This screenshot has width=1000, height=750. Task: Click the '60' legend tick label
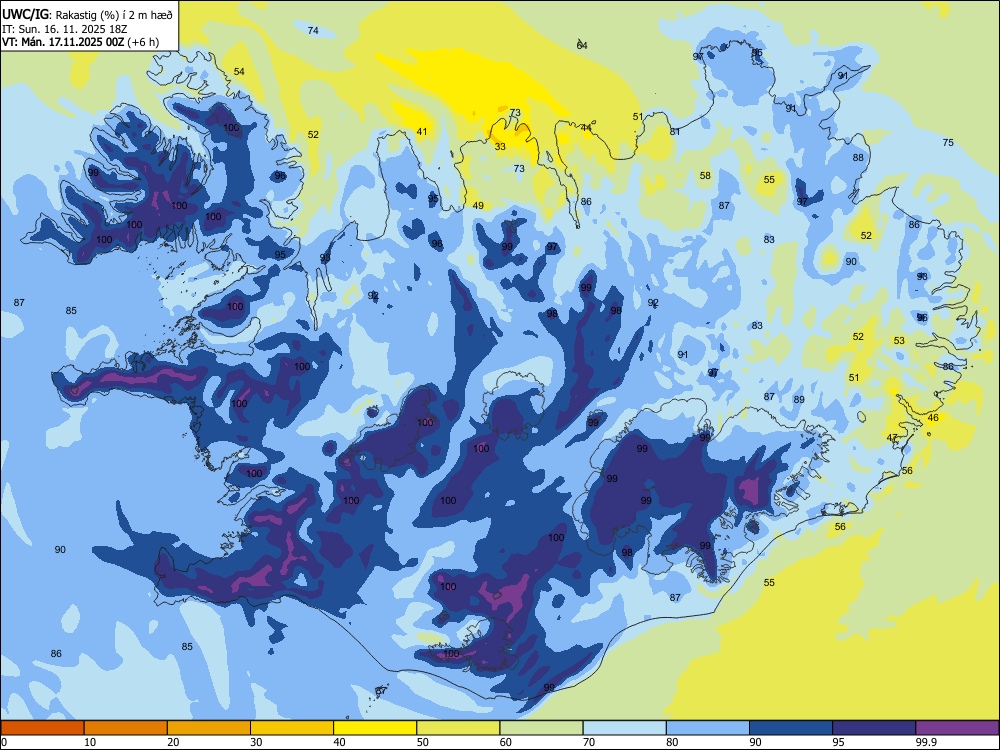tap(506, 742)
